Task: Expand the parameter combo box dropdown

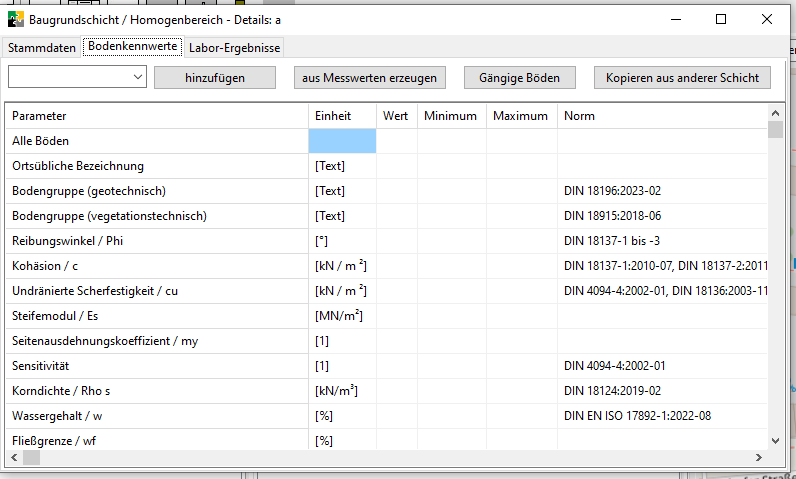Action: (x=138, y=77)
